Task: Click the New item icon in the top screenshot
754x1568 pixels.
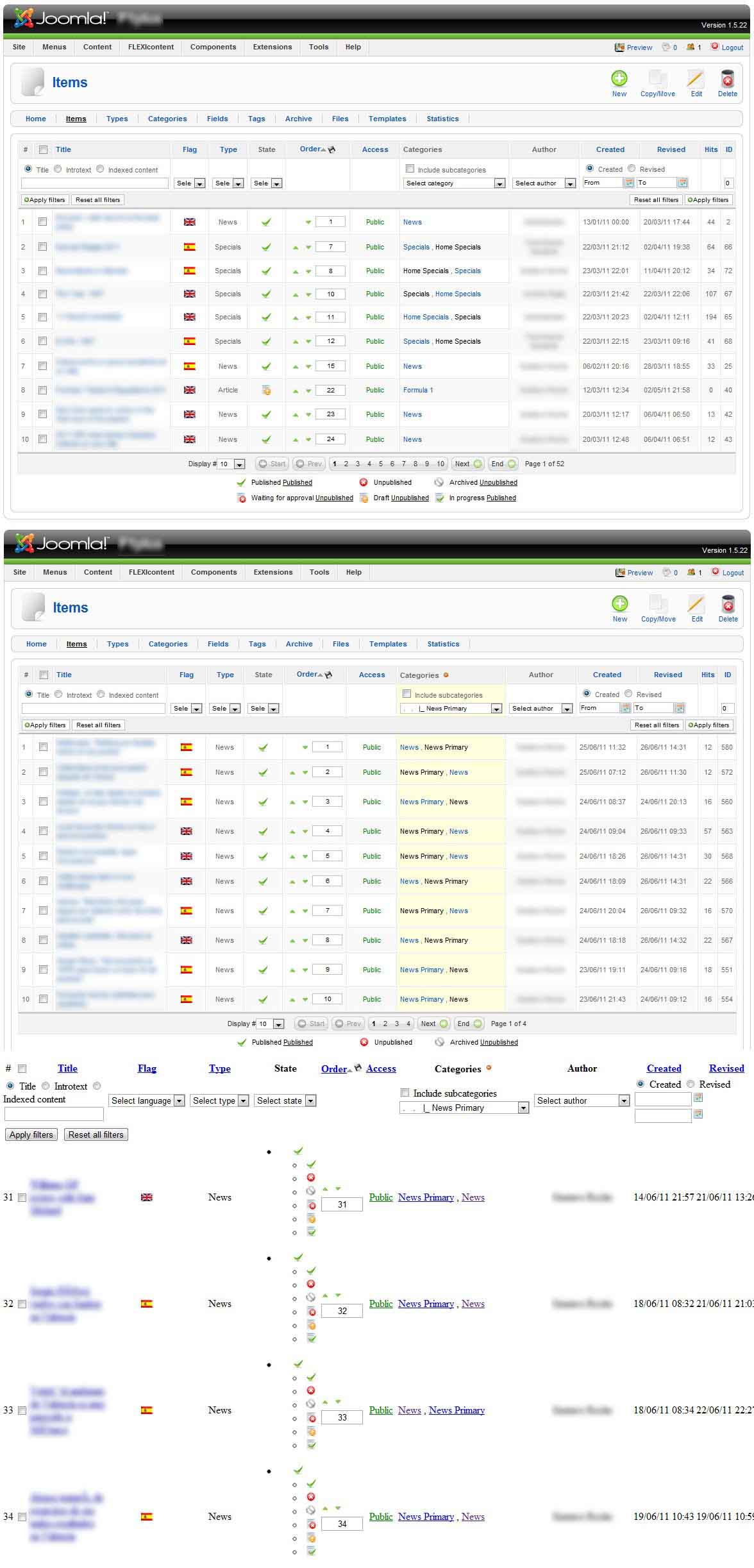Action: [619, 79]
